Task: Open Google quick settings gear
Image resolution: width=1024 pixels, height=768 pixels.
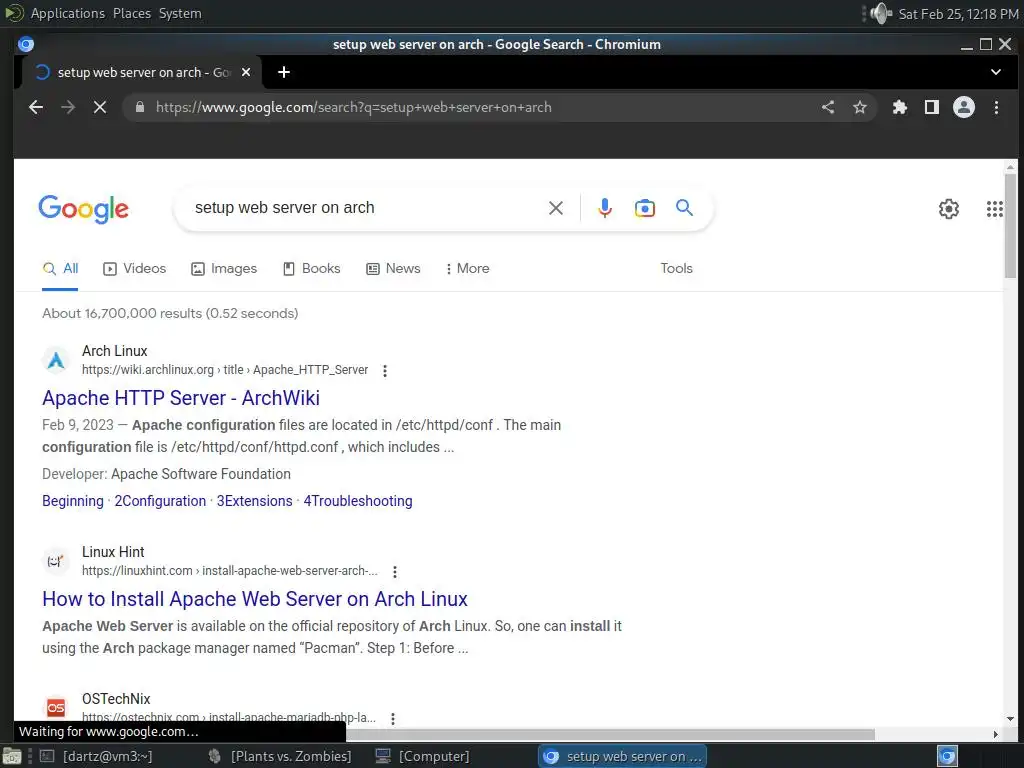Action: [949, 209]
